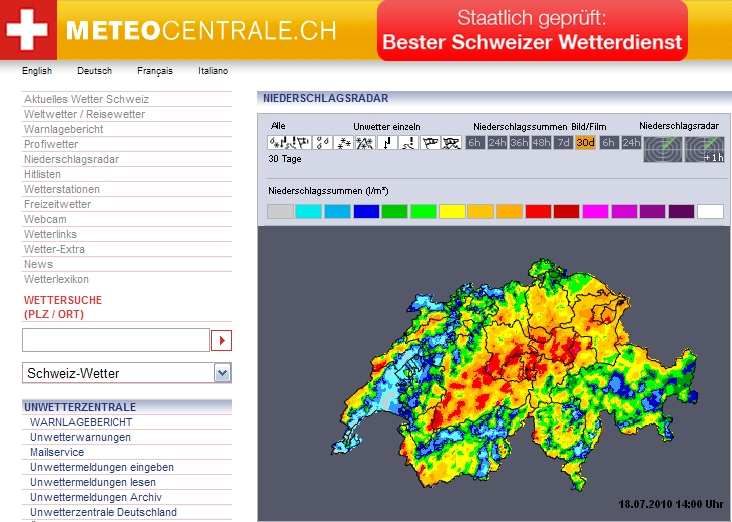Click the Bester Schweizer Wetterdienst red banner

[532, 30]
